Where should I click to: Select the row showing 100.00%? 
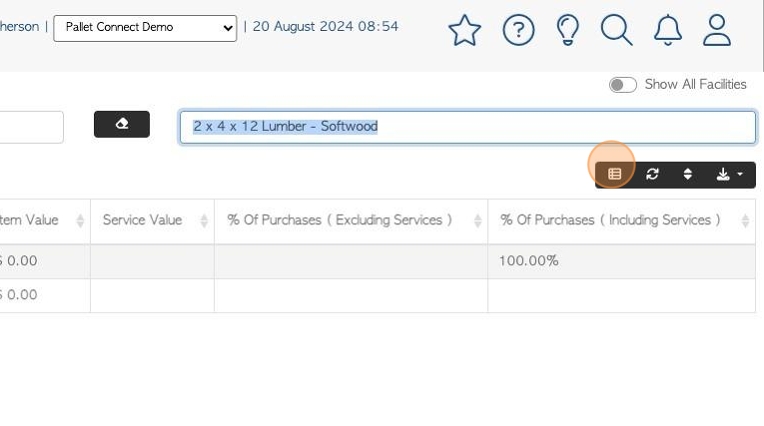tap(378, 261)
